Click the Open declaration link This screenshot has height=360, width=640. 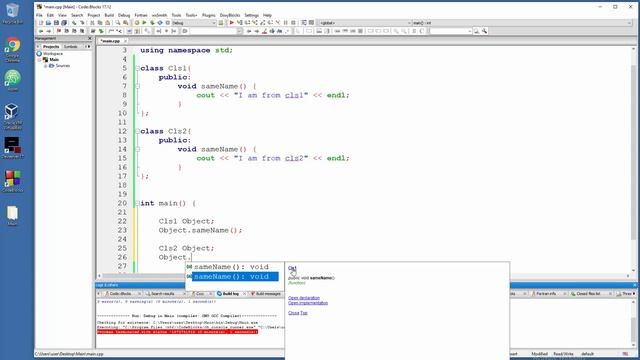tap(304, 298)
